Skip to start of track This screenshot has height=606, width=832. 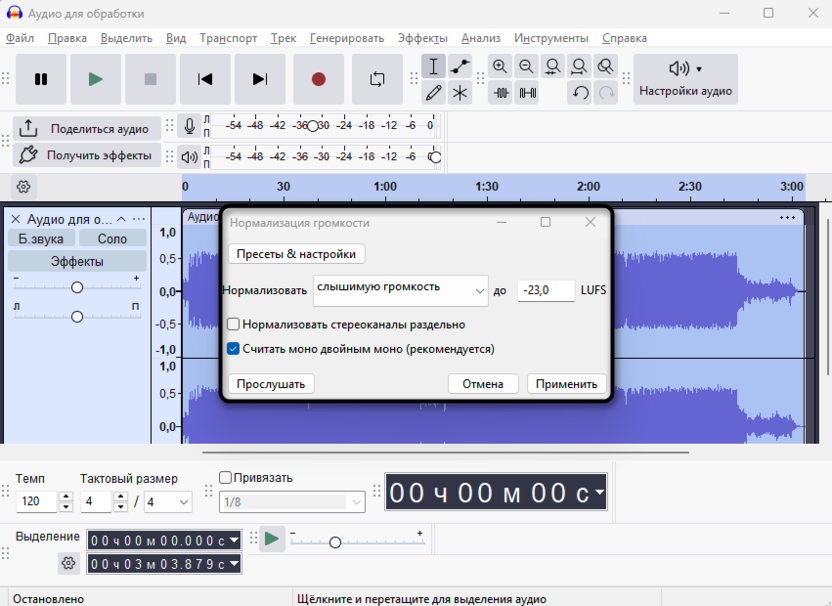[x=205, y=79]
